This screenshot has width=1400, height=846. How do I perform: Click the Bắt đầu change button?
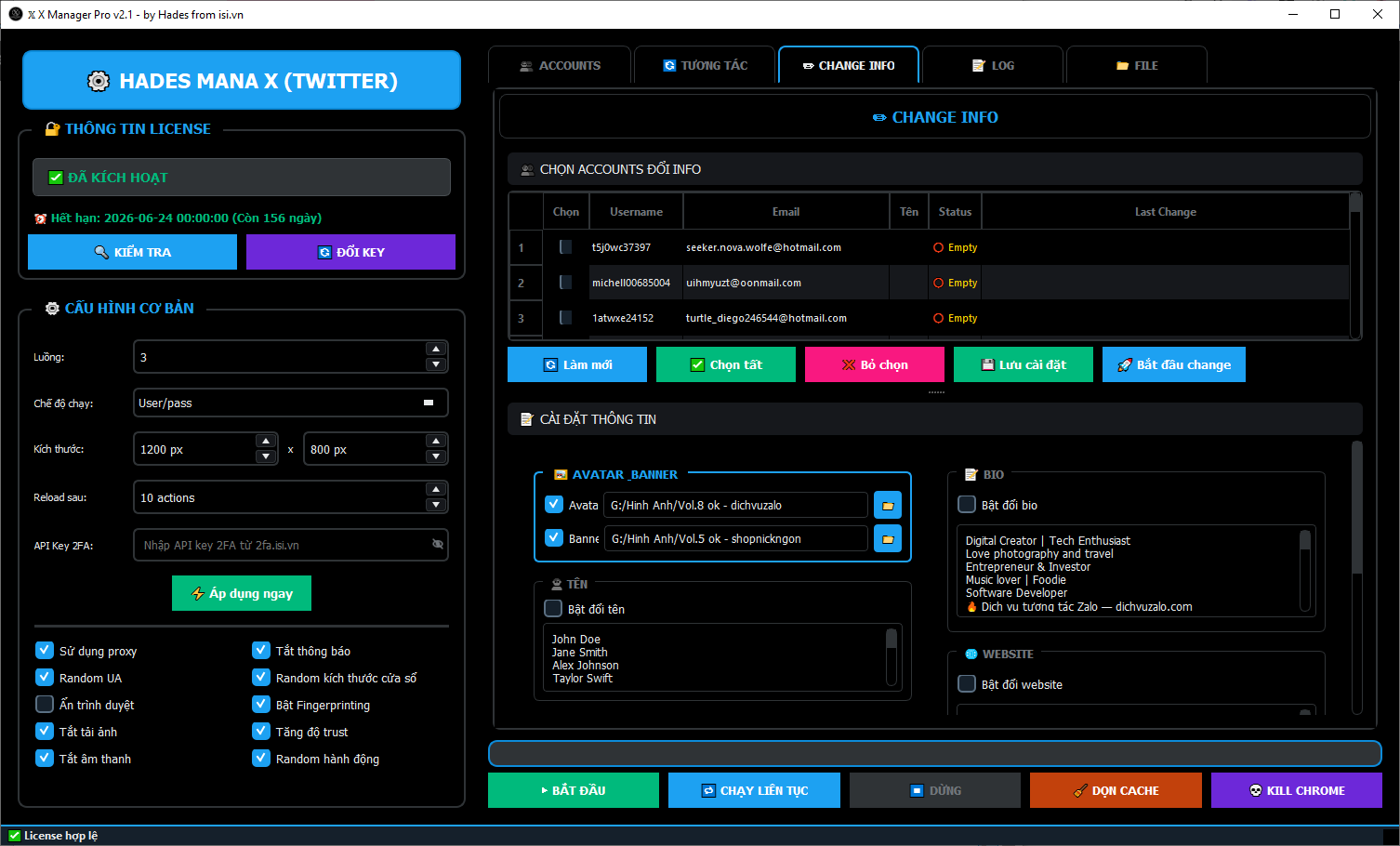[1173, 364]
